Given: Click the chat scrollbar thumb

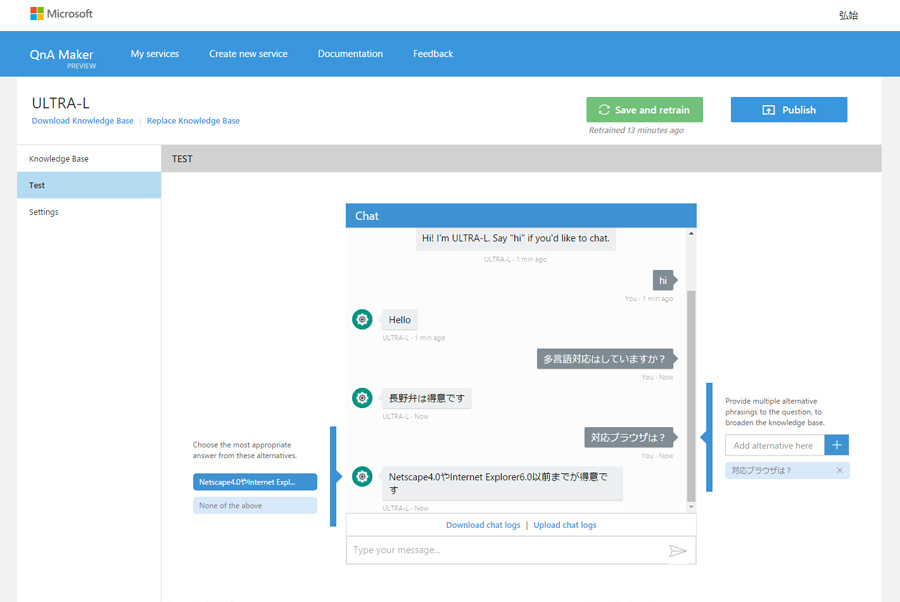Looking at the screenshot, I should click(691, 396).
